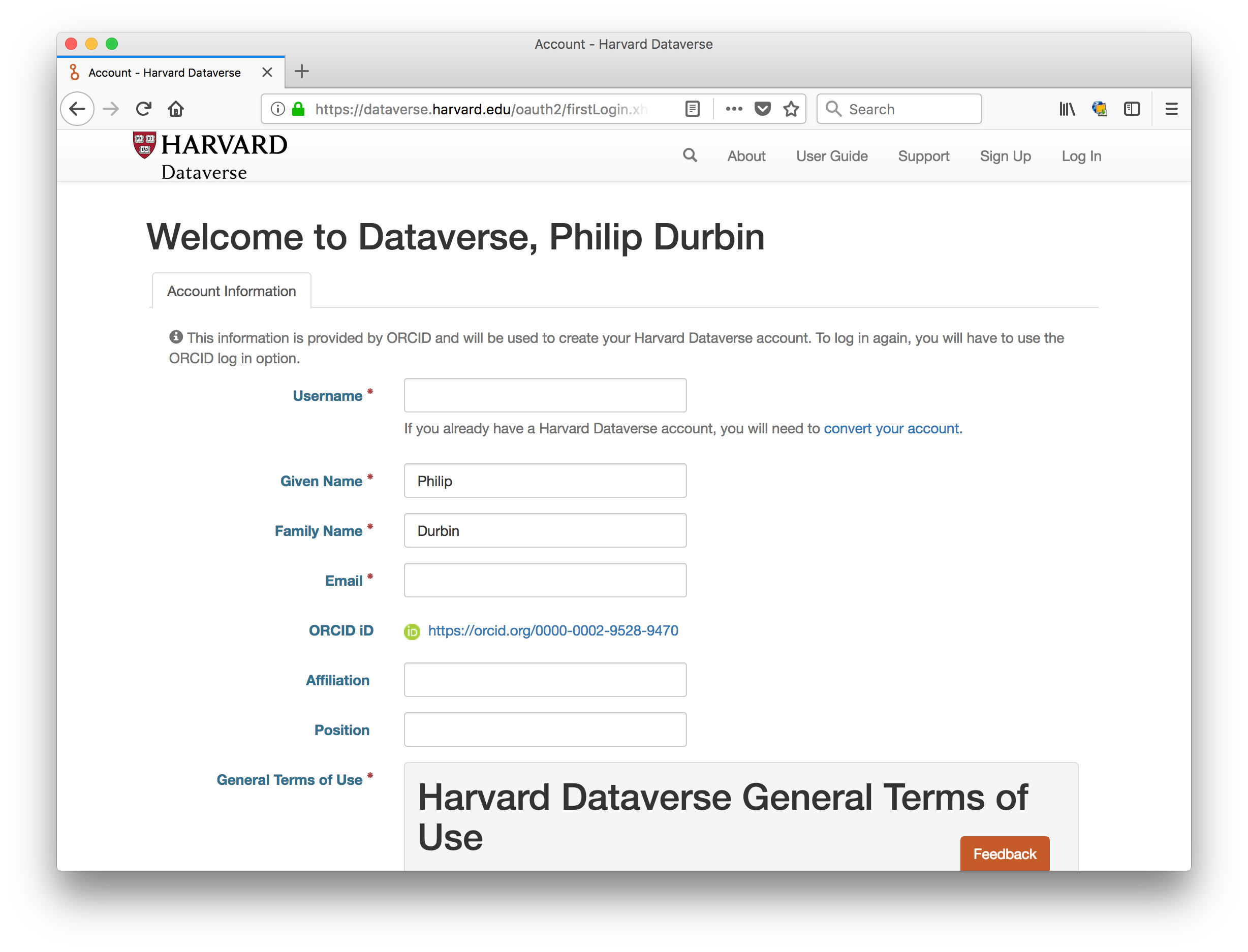Select the Account Information tab
1248x952 pixels.
click(231, 291)
